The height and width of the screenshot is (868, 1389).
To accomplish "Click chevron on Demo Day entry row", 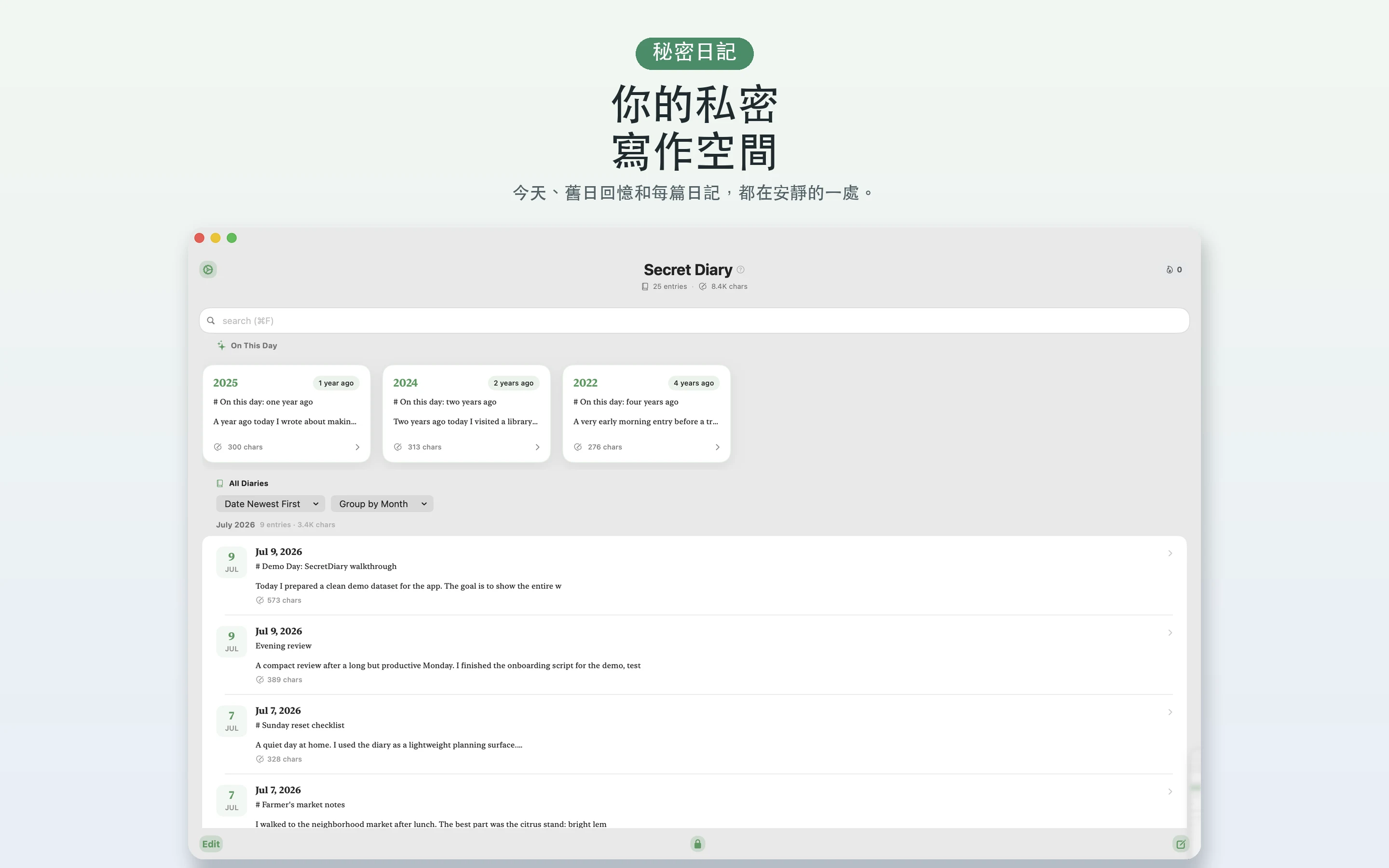I will pos(1170,554).
